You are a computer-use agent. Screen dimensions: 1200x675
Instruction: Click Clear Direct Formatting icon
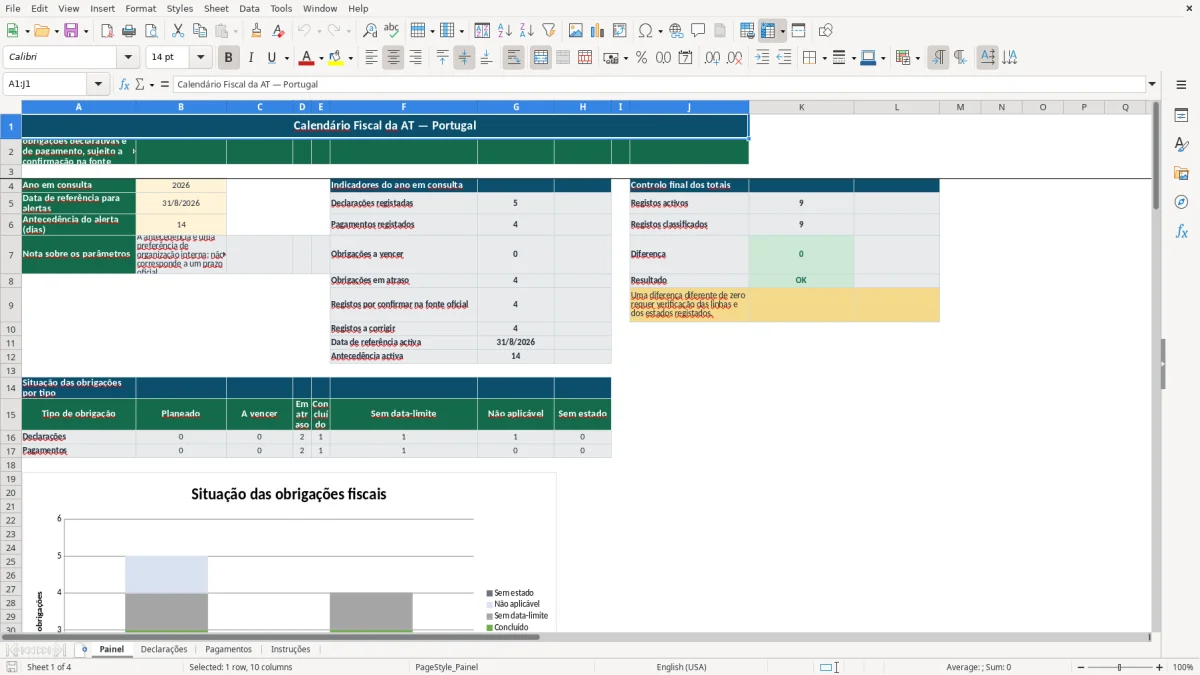[x=278, y=31]
